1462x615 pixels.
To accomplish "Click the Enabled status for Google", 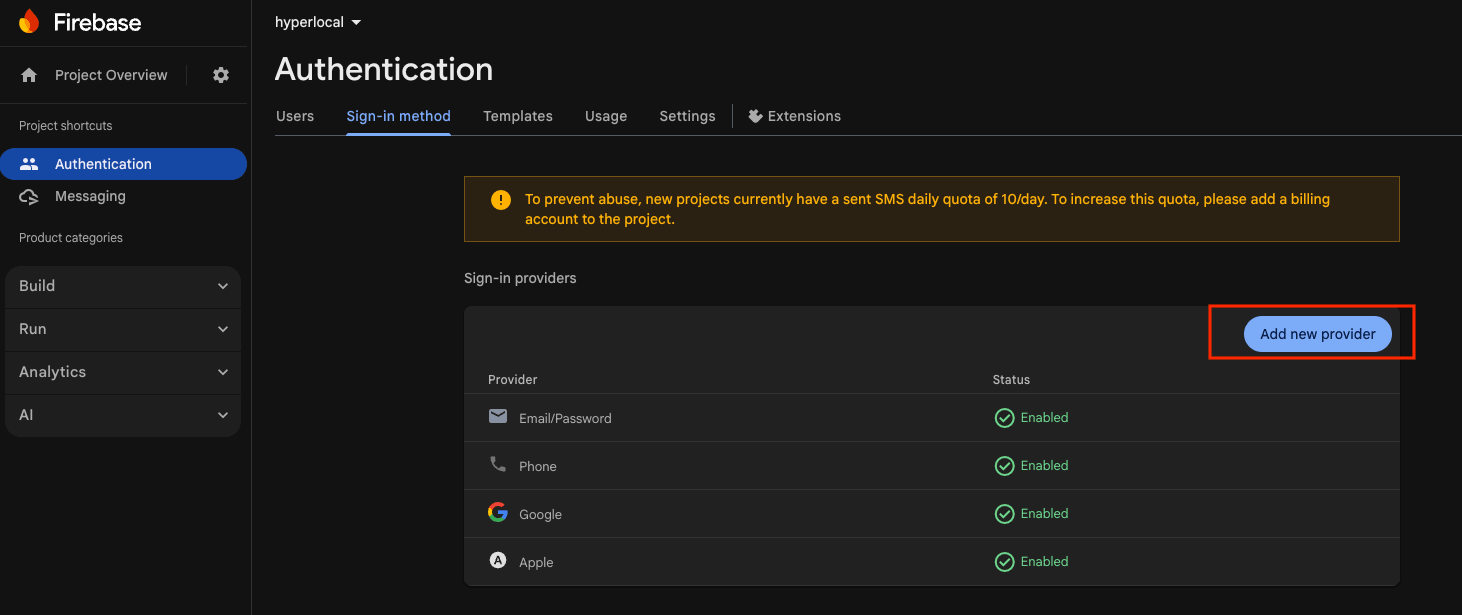I will tap(1044, 514).
